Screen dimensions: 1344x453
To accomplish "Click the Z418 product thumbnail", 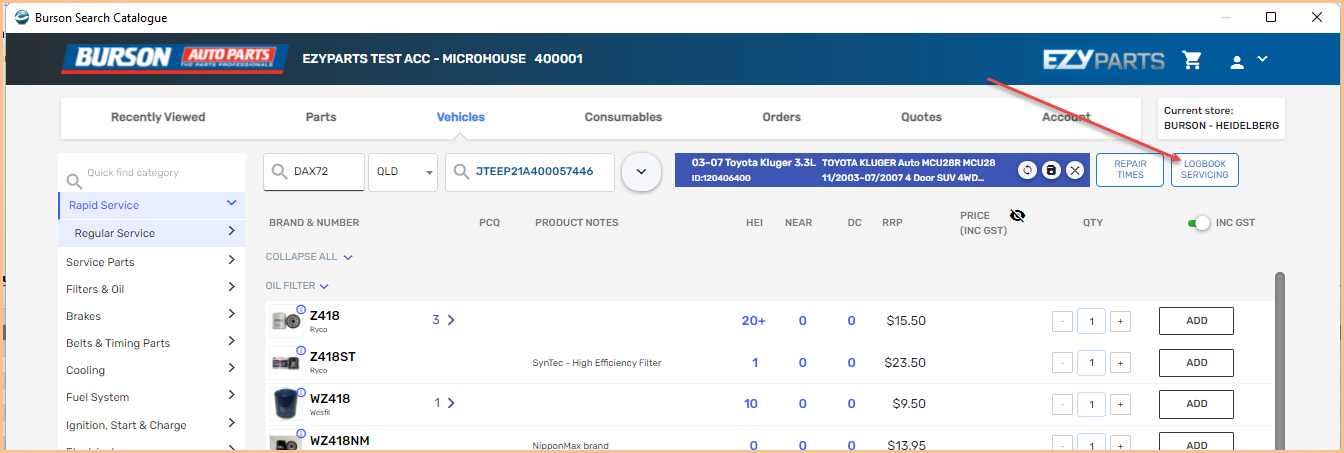I will [x=286, y=320].
